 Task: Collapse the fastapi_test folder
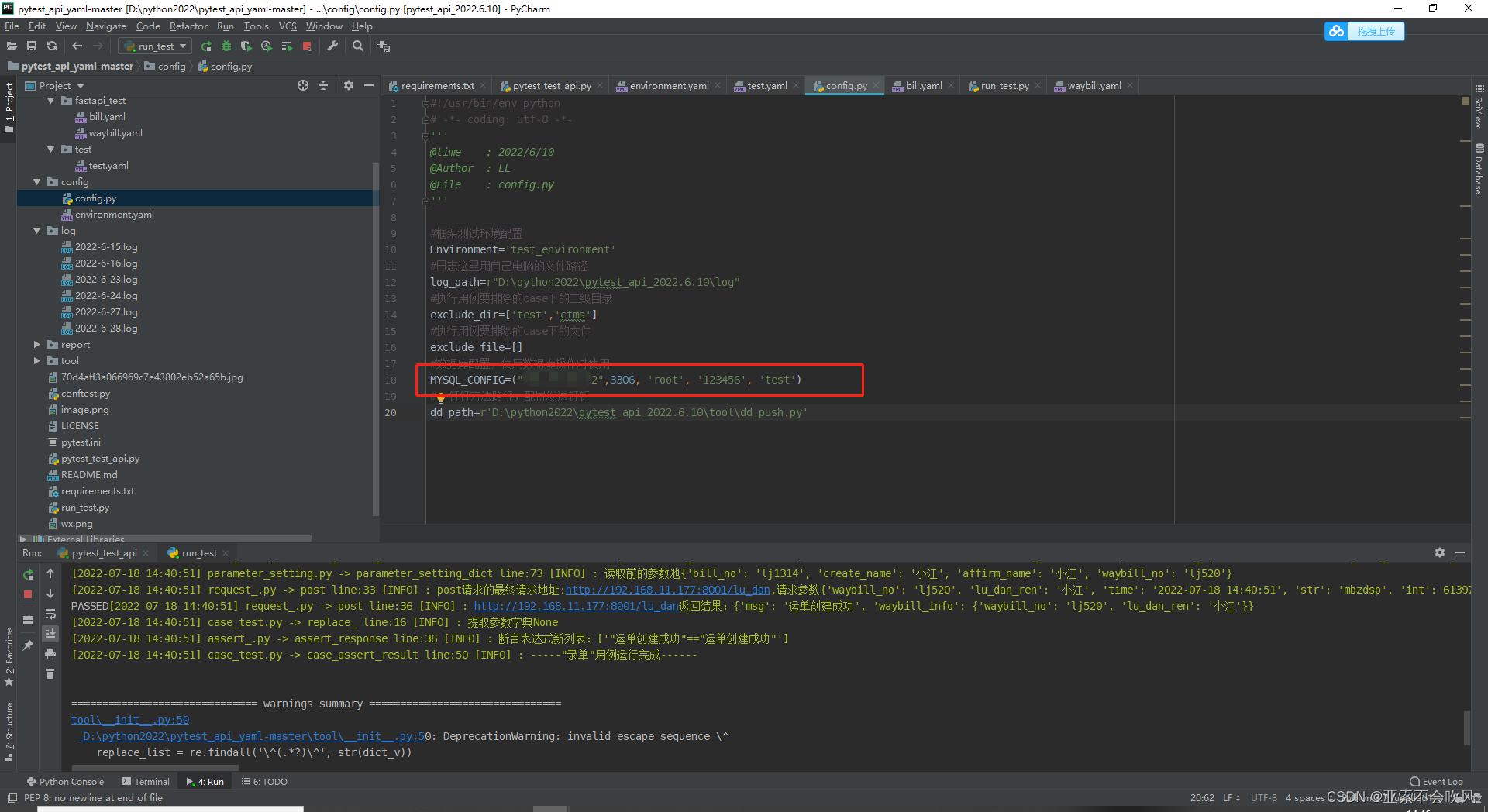[51, 101]
